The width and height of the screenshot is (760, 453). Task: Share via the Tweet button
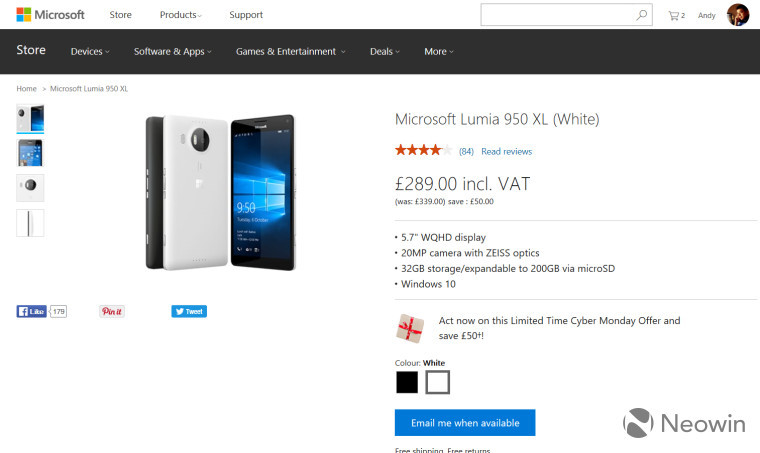[x=189, y=312]
